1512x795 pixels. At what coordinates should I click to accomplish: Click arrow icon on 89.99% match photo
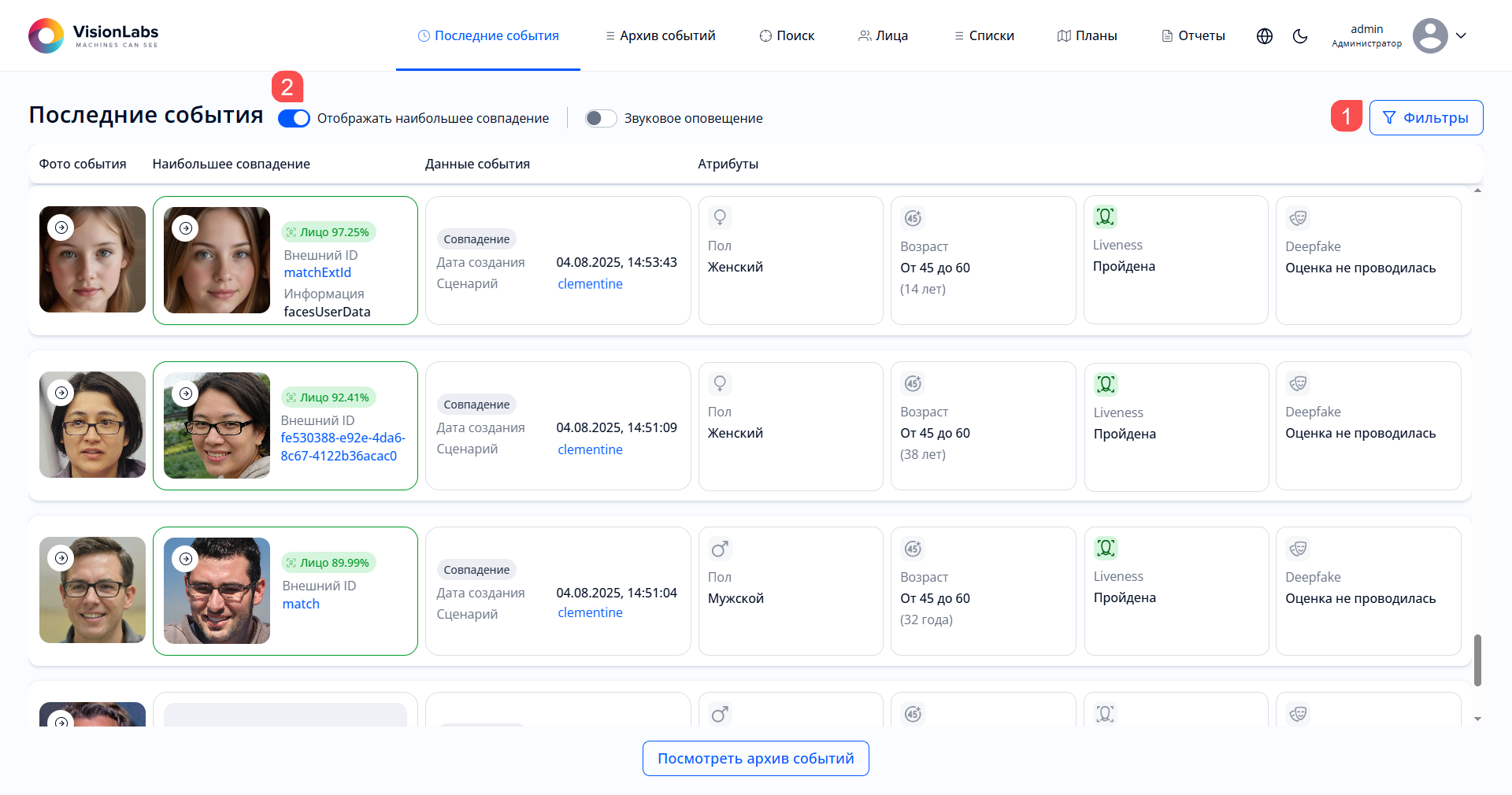coord(186,559)
